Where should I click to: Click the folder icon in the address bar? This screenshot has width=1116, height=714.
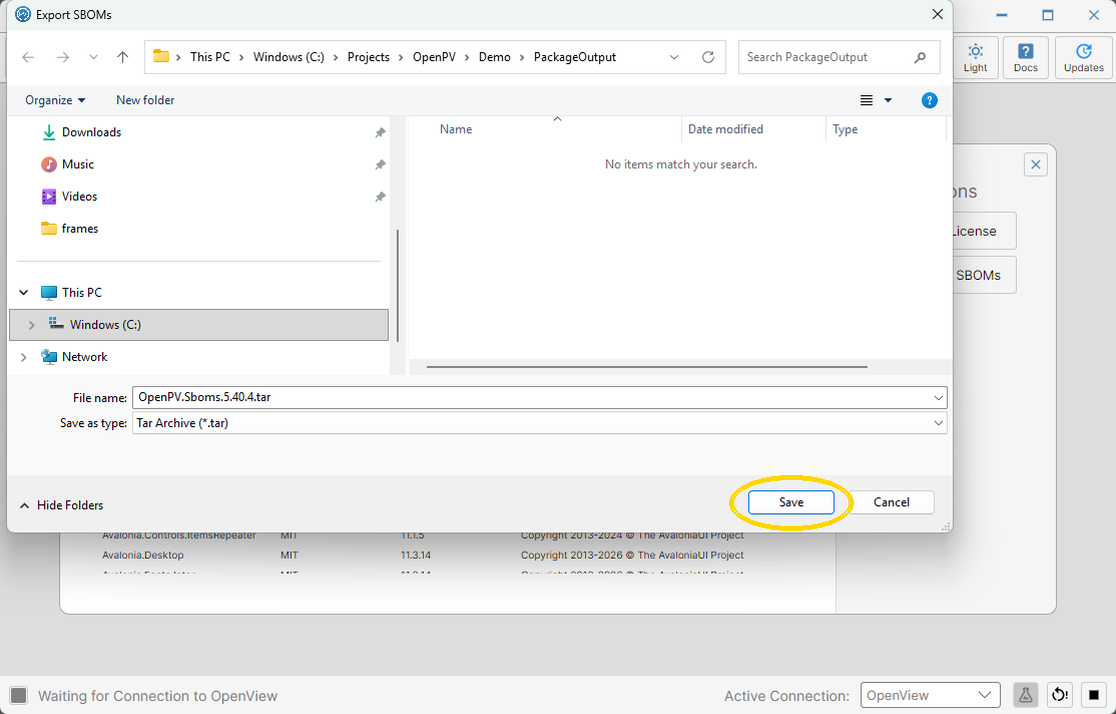[162, 56]
